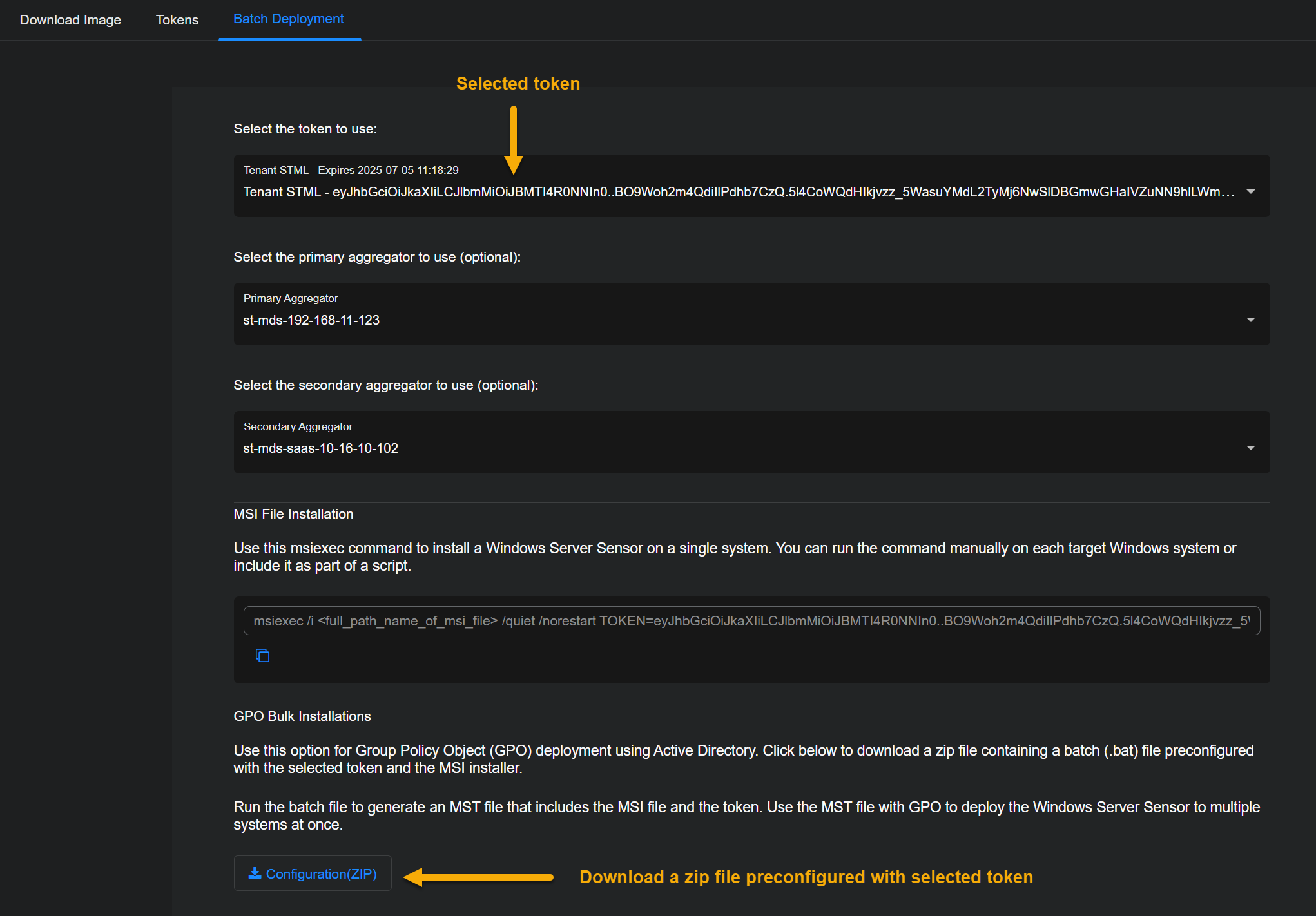The image size is (1316, 916).
Task: Click the small Secondary Aggregator field label
Action: (x=298, y=426)
